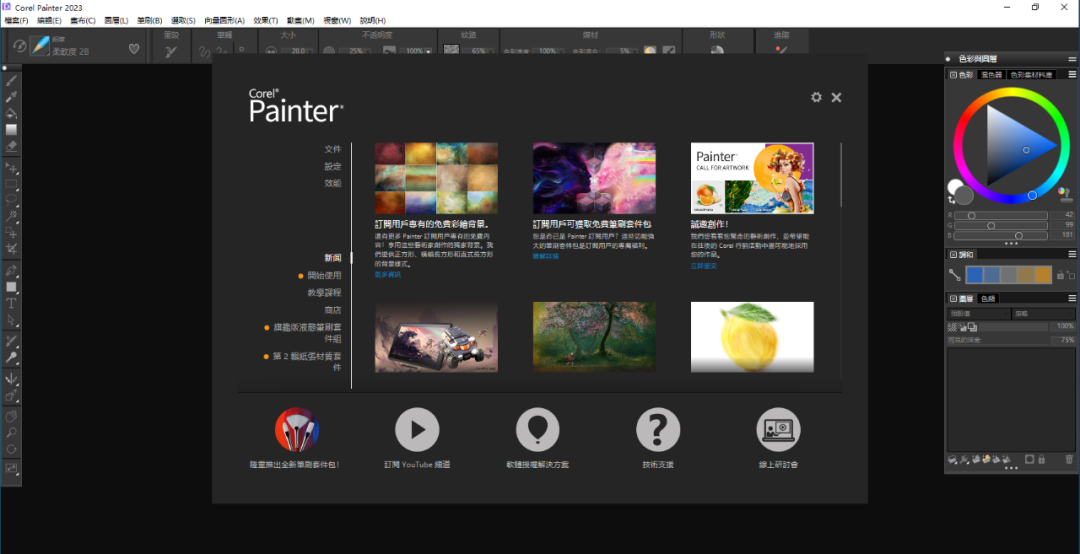Select the Rectangular Shape tool
This screenshot has width=1080, height=554.
11,287
